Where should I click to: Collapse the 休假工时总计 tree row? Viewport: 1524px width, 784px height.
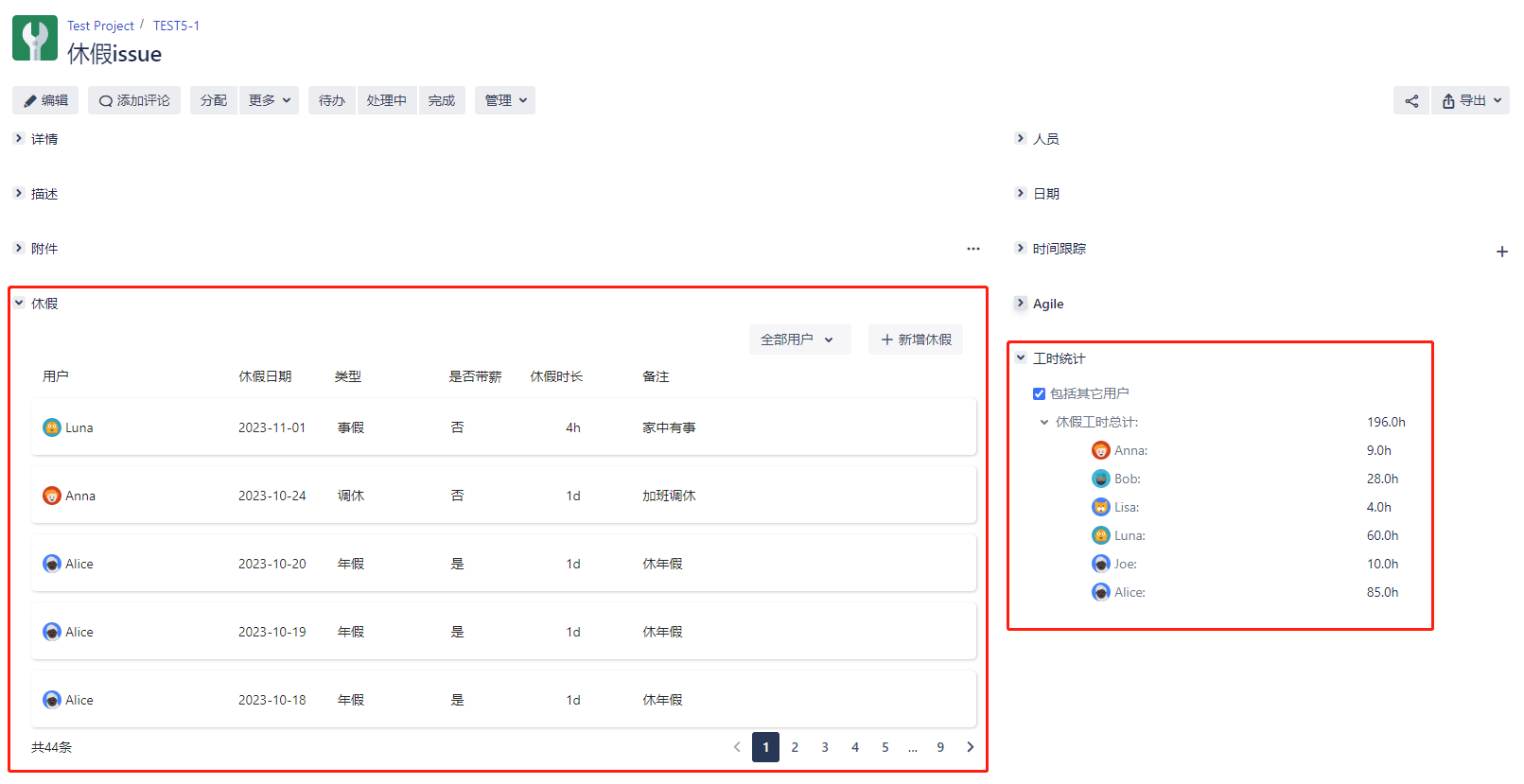pyautogui.click(x=1044, y=422)
